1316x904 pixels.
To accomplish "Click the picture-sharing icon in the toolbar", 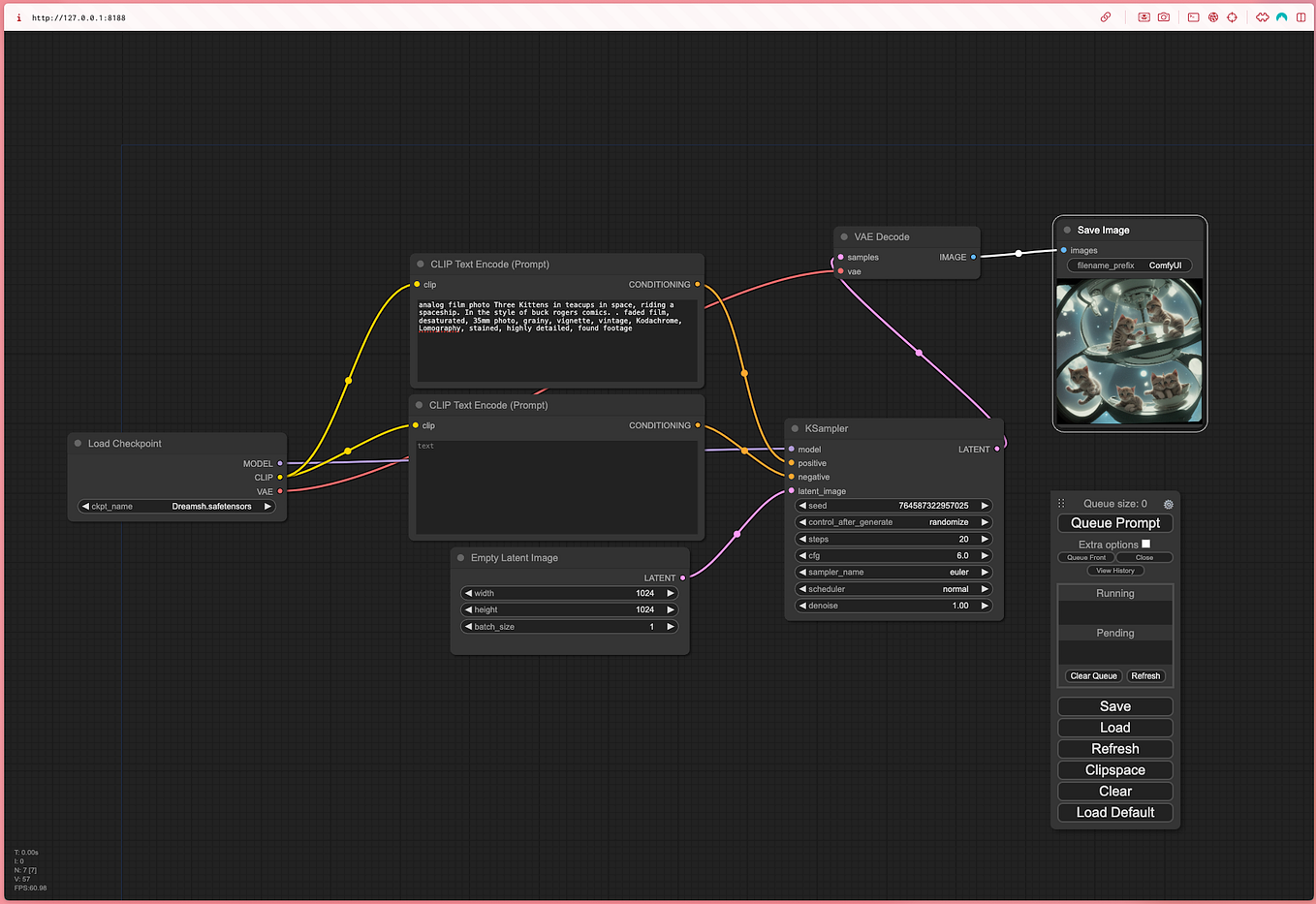I will 1144,16.
